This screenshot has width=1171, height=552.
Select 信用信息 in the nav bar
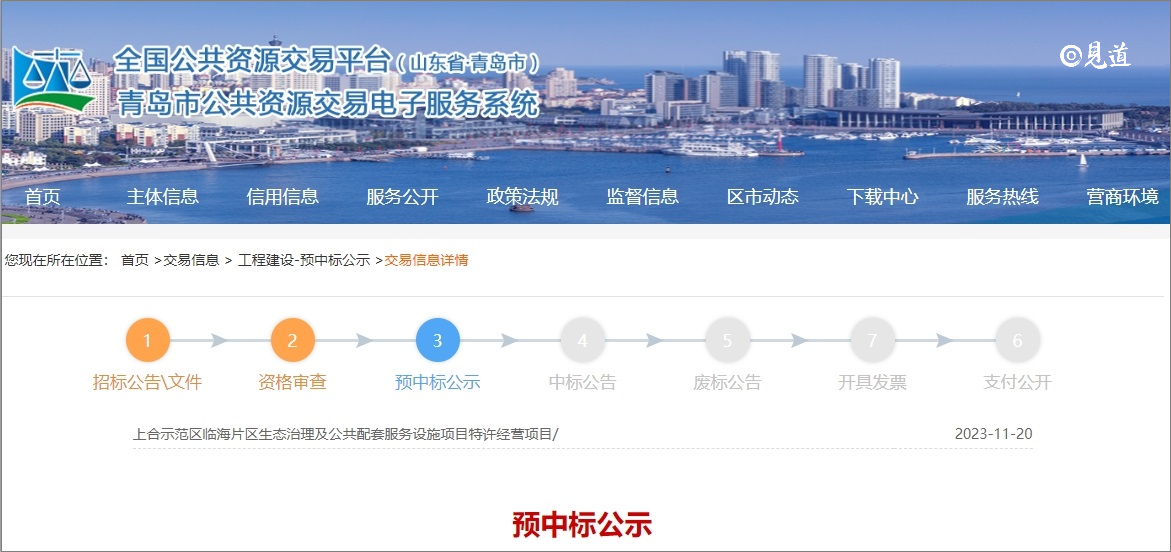(x=283, y=197)
